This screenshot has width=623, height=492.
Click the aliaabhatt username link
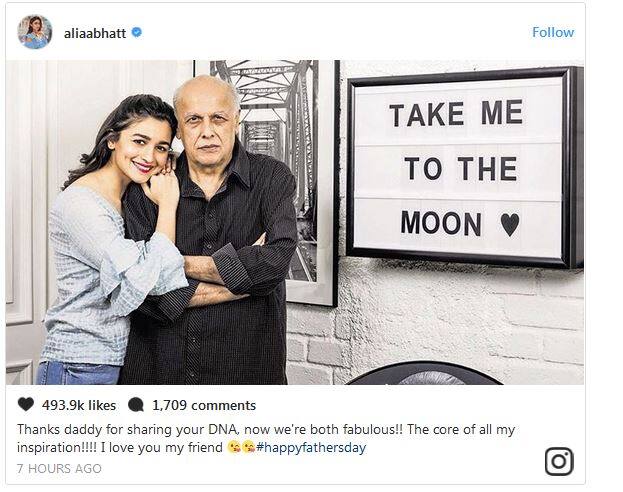(95, 33)
